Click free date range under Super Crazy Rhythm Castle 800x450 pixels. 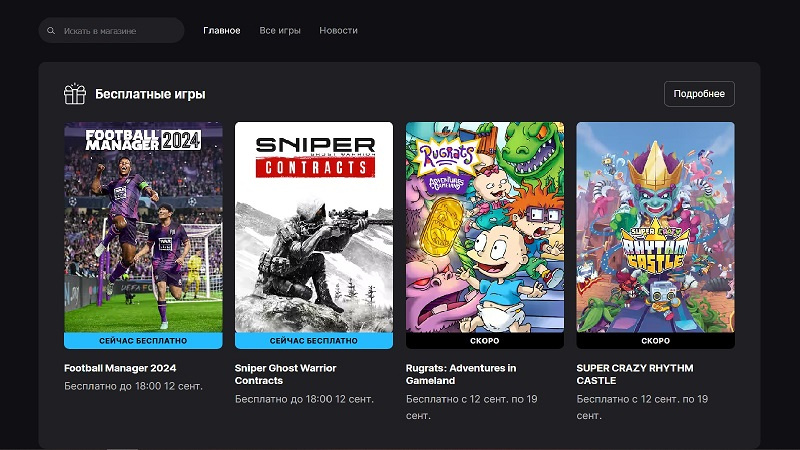coord(642,407)
